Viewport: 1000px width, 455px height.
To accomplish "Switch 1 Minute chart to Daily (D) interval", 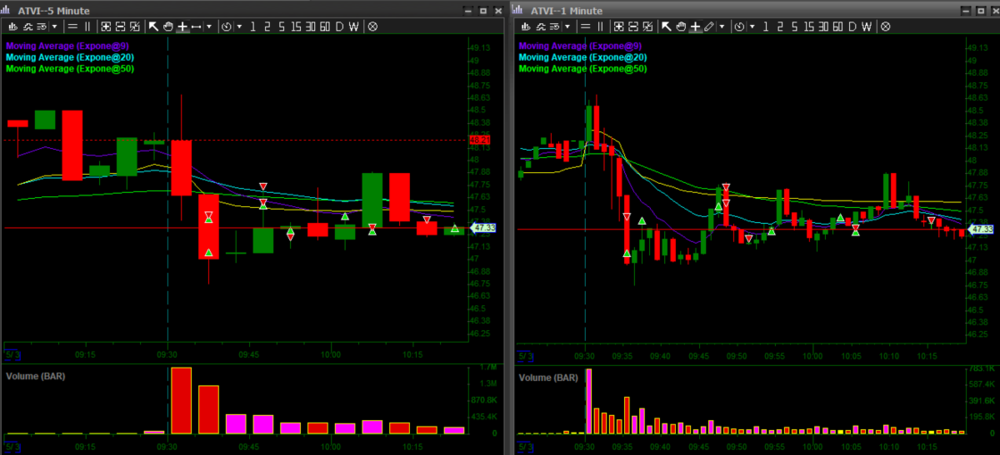I will pyautogui.click(x=853, y=26).
